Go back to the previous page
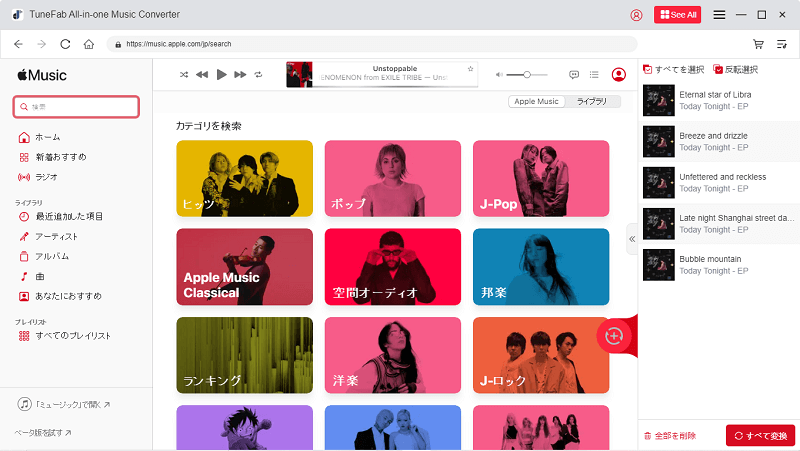Viewport: 800px width, 451px height. click(18, 44)
